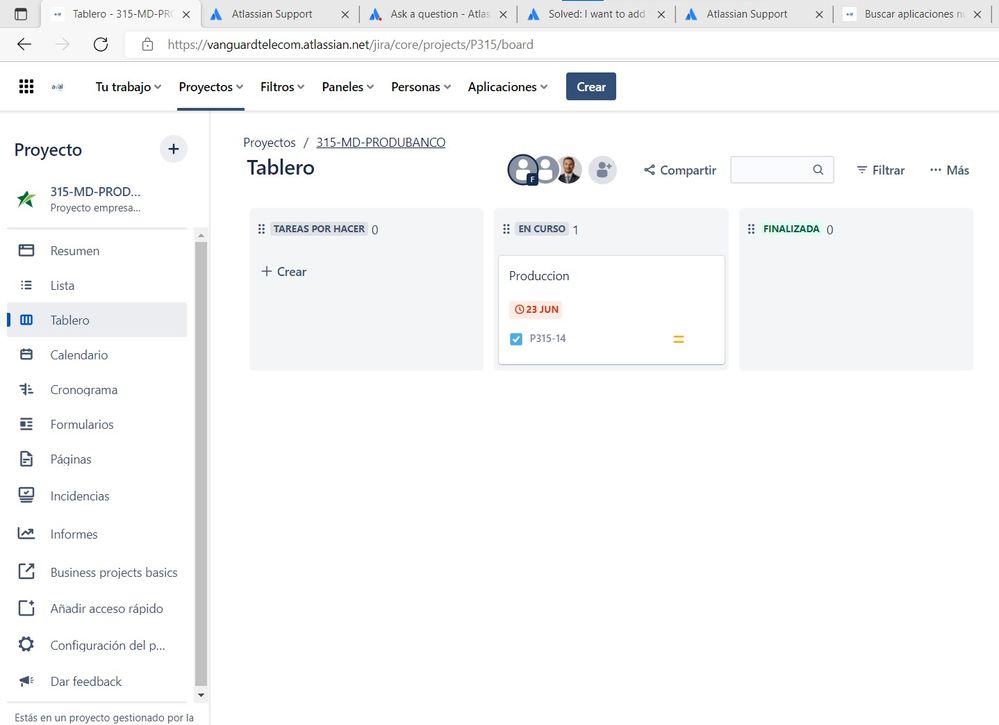Expand the Tu trabajo dropdown

point(128,87)
